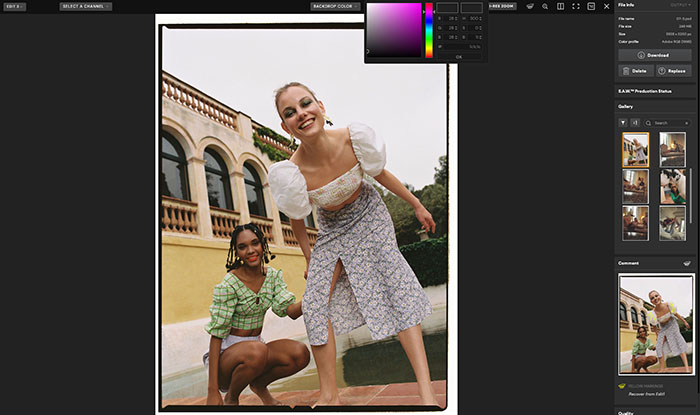This screenshot has height=415, width=700.
Task: Toggle the Free Zoom button
Action: point(500,6)
